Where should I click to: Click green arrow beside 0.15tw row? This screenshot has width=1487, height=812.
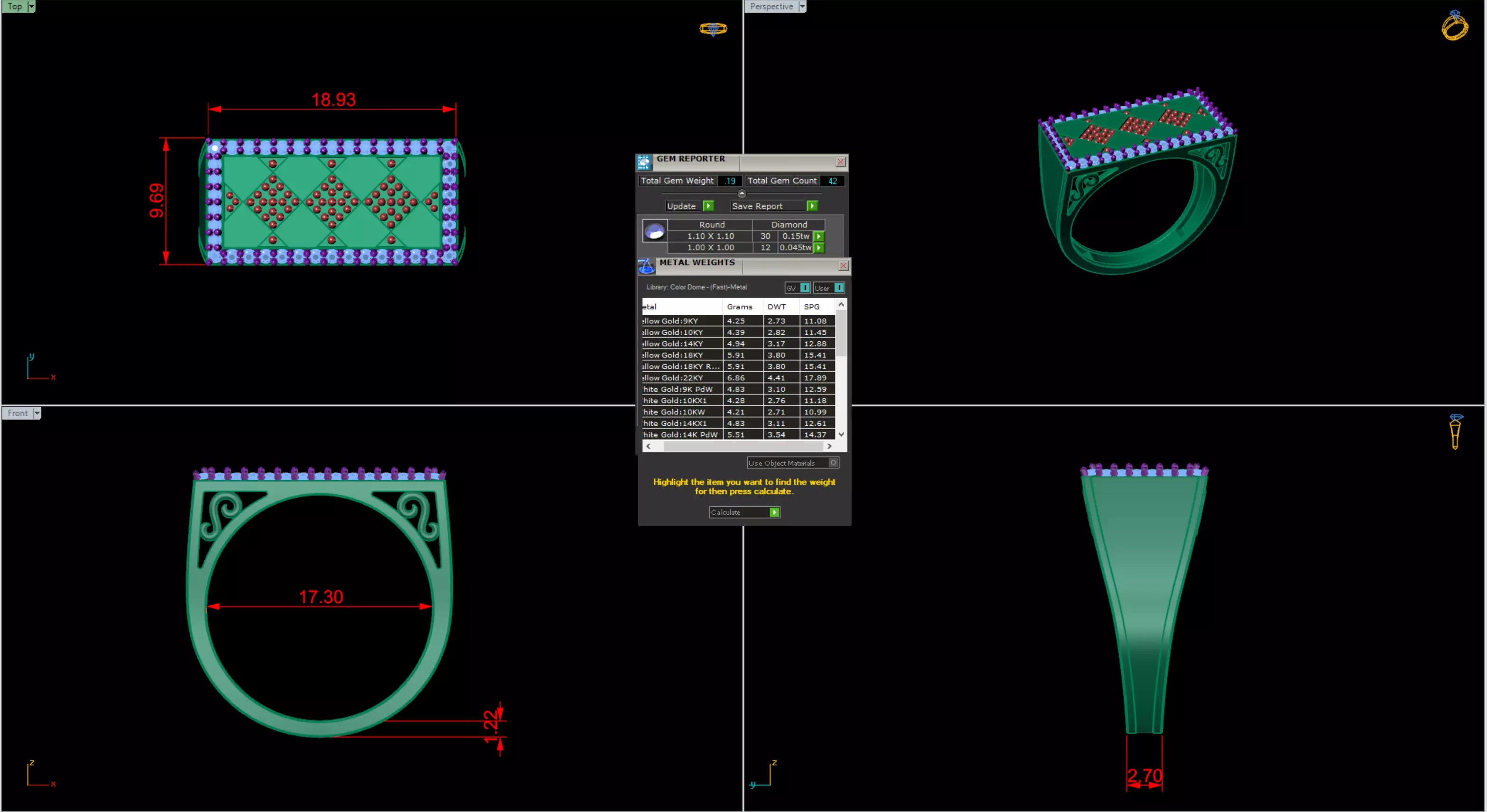818,236
